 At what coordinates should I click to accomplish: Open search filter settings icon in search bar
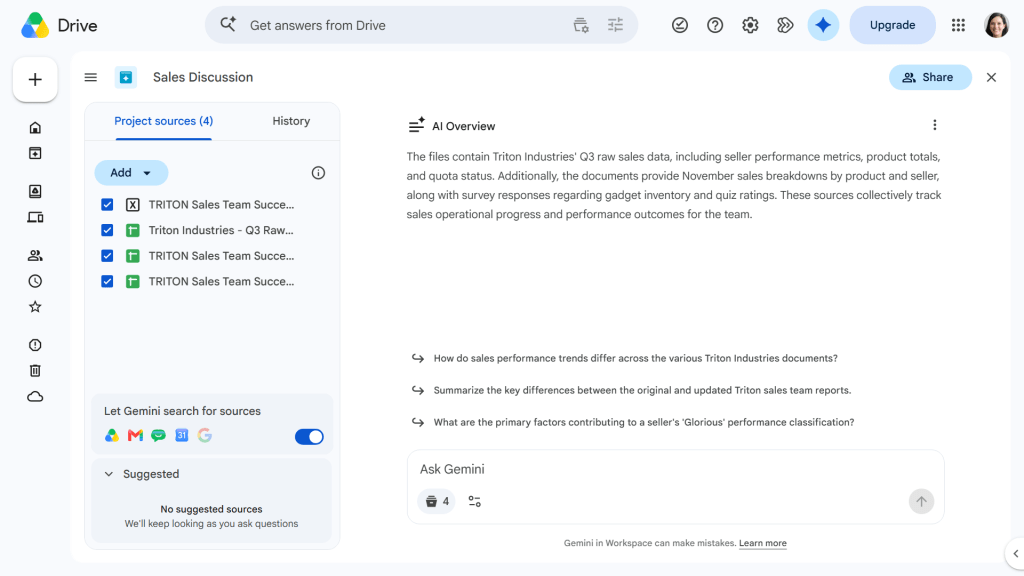581,25
